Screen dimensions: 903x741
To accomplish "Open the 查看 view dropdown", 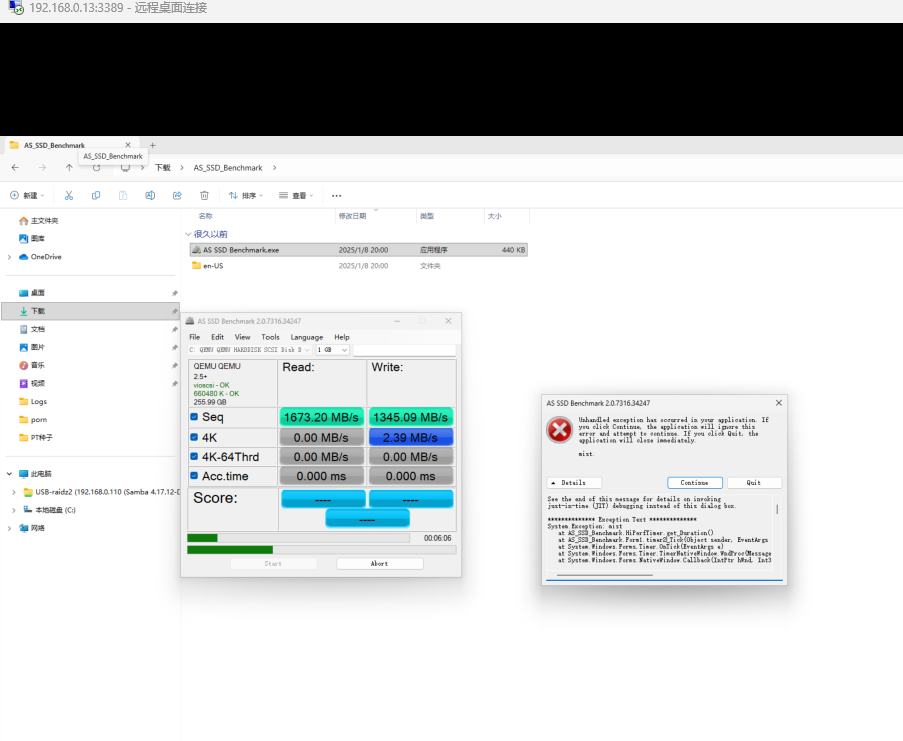I will point(296,196).
